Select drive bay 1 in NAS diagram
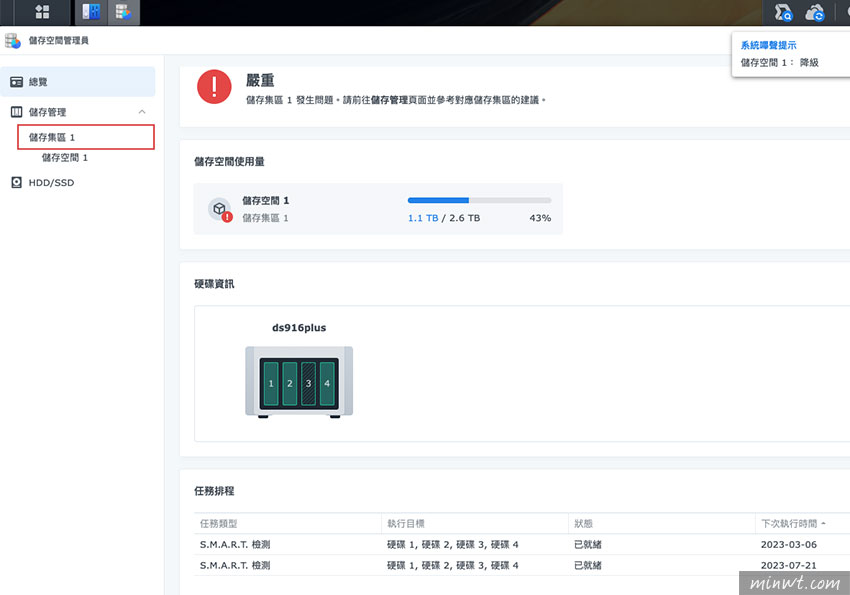The width and height of the screenshot is (850, 595). (x=271, y=383)
